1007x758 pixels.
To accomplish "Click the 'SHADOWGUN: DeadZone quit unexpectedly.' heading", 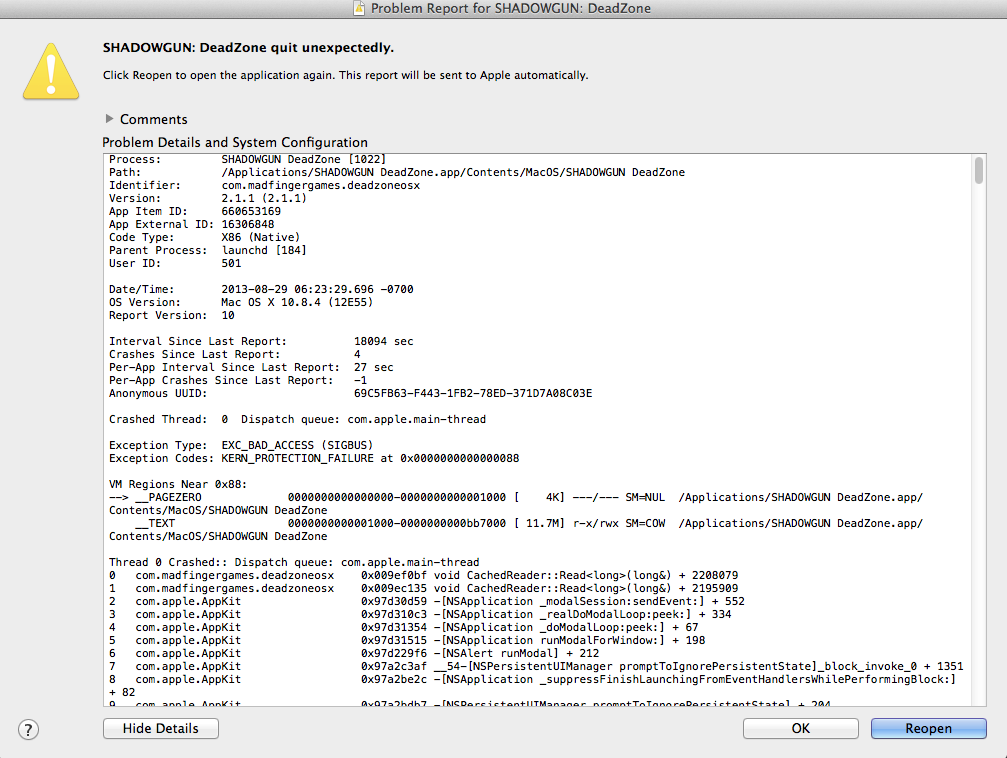I will pos(249,48).
